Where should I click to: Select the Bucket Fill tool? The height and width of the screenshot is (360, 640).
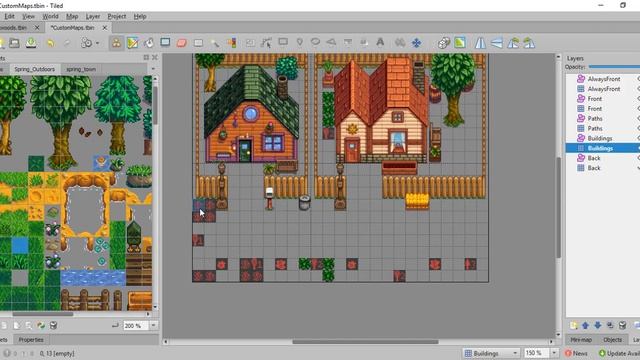pos(149,43)
